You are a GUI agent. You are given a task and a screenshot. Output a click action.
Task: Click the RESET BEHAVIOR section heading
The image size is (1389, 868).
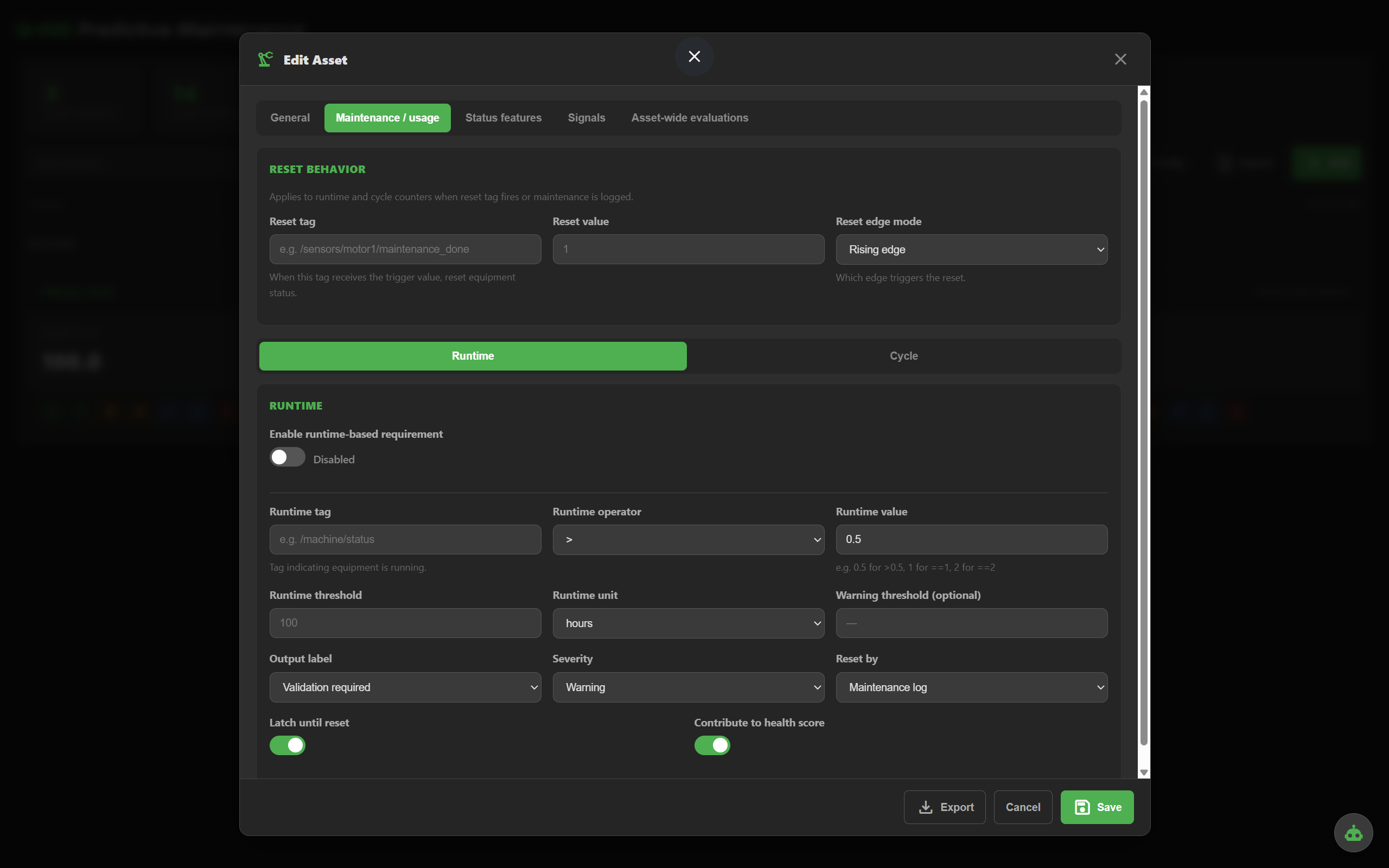coord(317,169)
